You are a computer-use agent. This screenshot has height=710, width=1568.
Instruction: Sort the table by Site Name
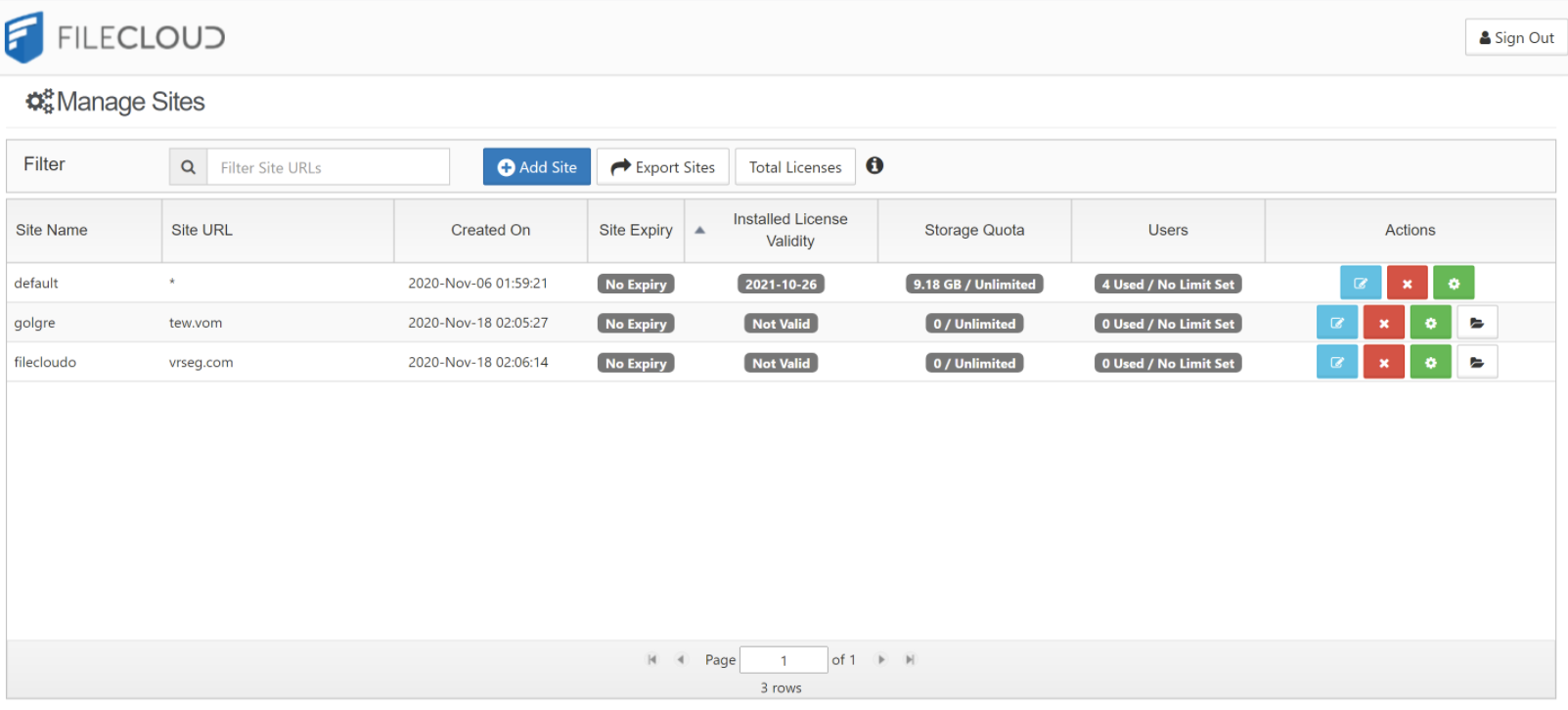tap(52, 230)
